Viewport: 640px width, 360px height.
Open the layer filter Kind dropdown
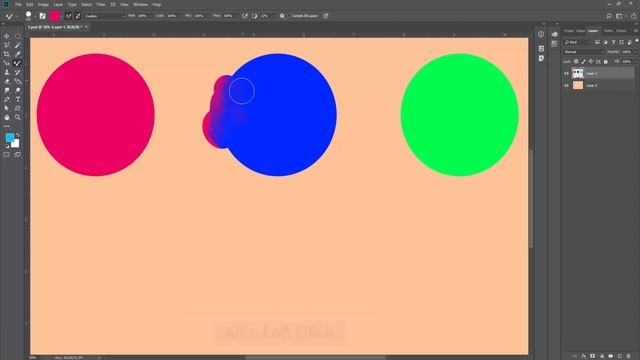point(577,42)
